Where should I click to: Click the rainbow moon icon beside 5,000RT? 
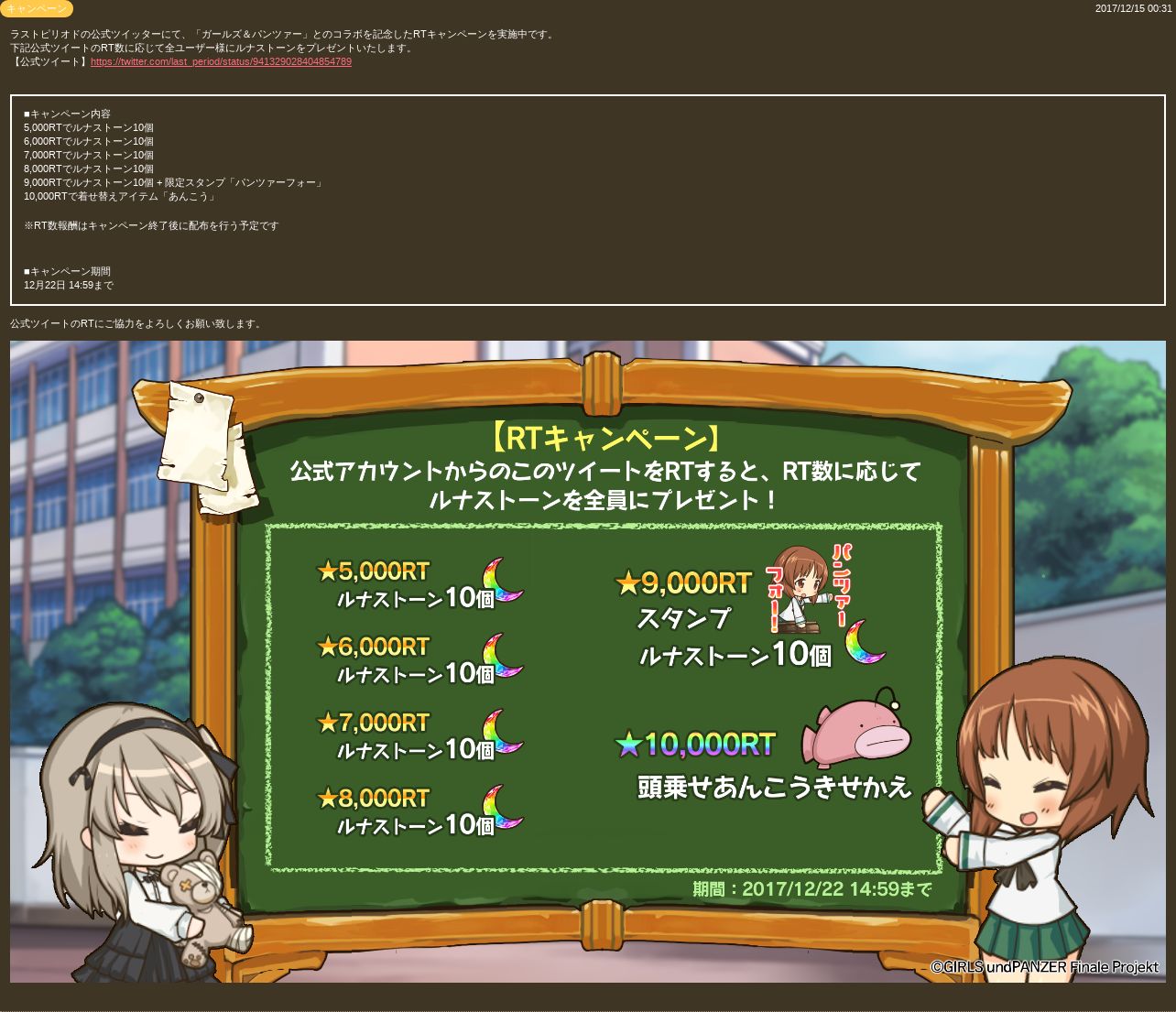pos(502,581)
